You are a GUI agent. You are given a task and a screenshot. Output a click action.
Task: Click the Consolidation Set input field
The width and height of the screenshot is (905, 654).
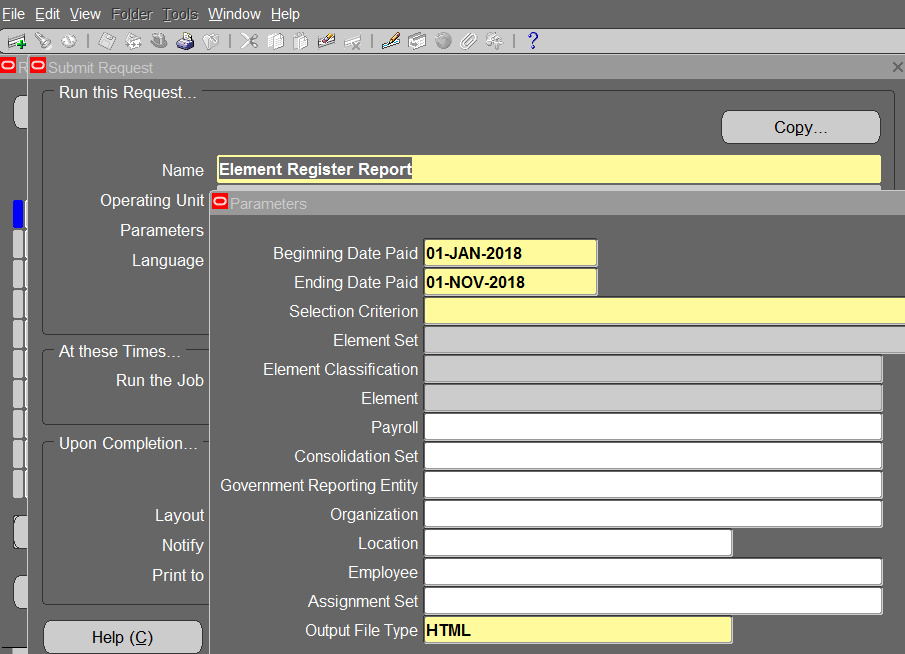(653, 456)
